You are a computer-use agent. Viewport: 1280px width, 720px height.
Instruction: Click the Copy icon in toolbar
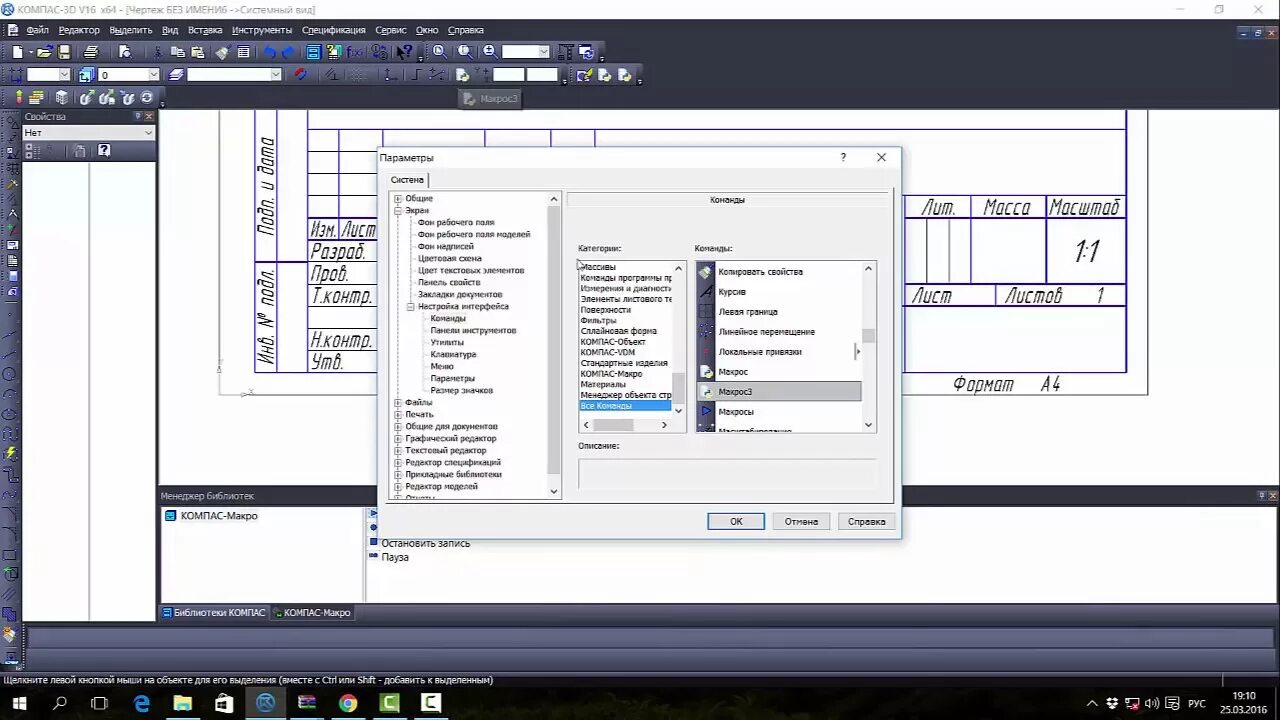pyautogui.click(x=177, y=52)
